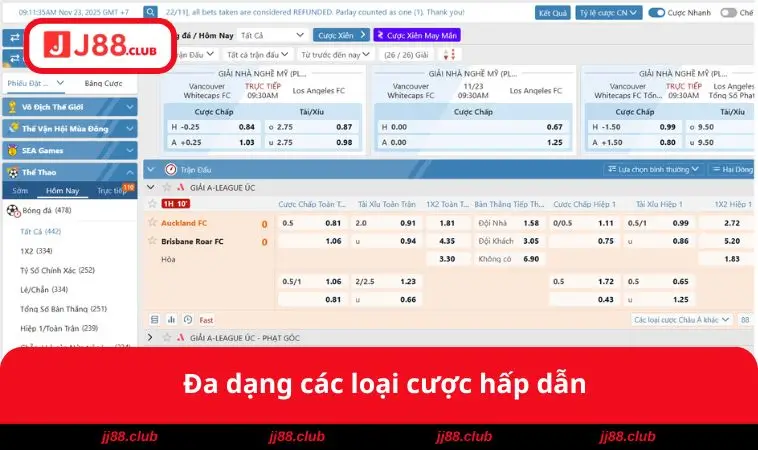Screen dimensions: 758x450
Task: Click the Kết Quả button
Action: click(x=553, y=13)
